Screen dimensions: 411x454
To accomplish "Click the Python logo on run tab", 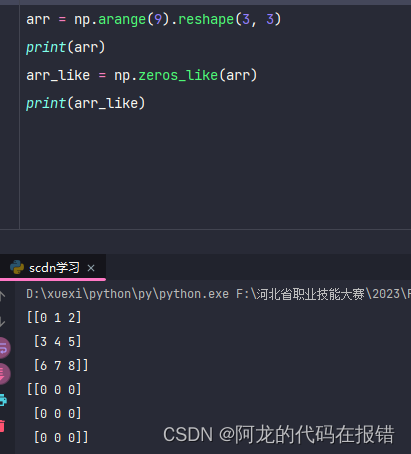I will [17, 267].
